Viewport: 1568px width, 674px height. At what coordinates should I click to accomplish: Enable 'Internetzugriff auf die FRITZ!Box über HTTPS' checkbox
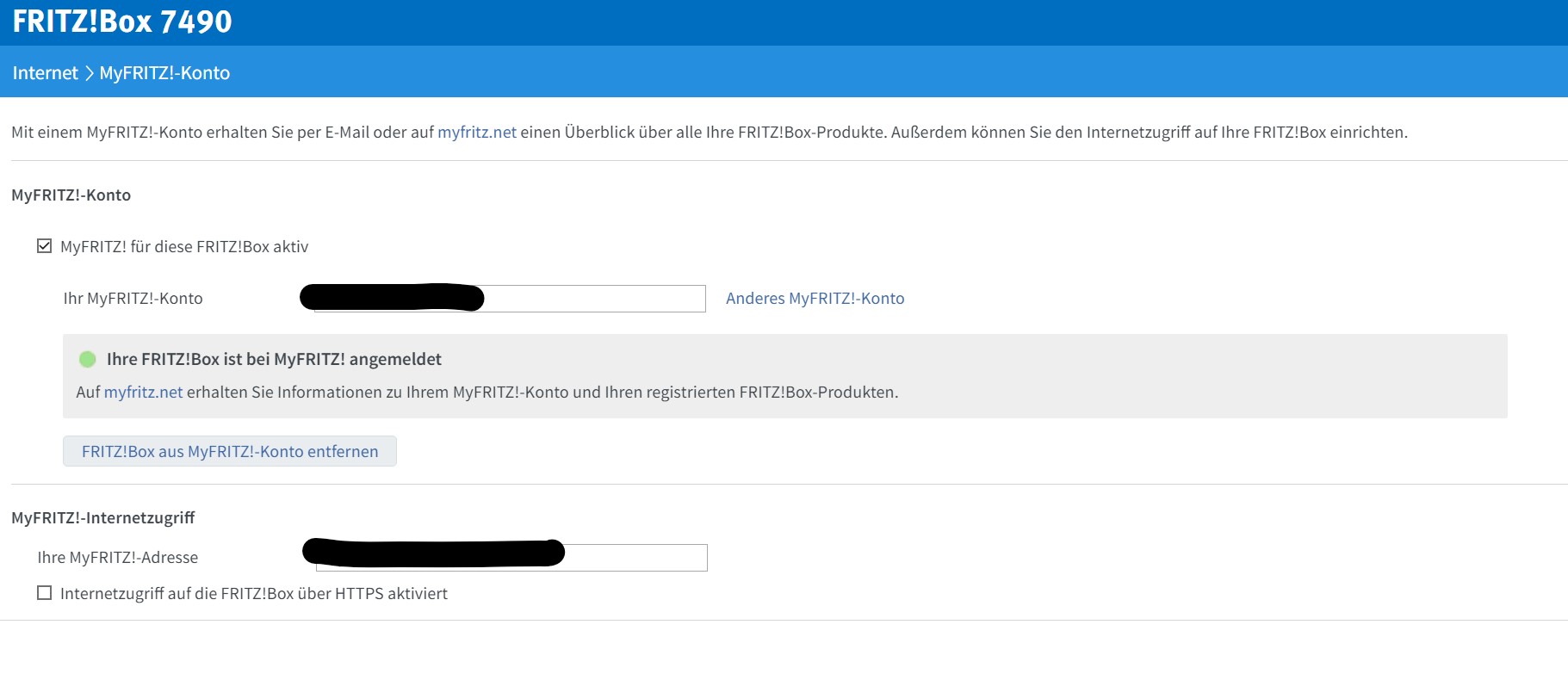45,593
